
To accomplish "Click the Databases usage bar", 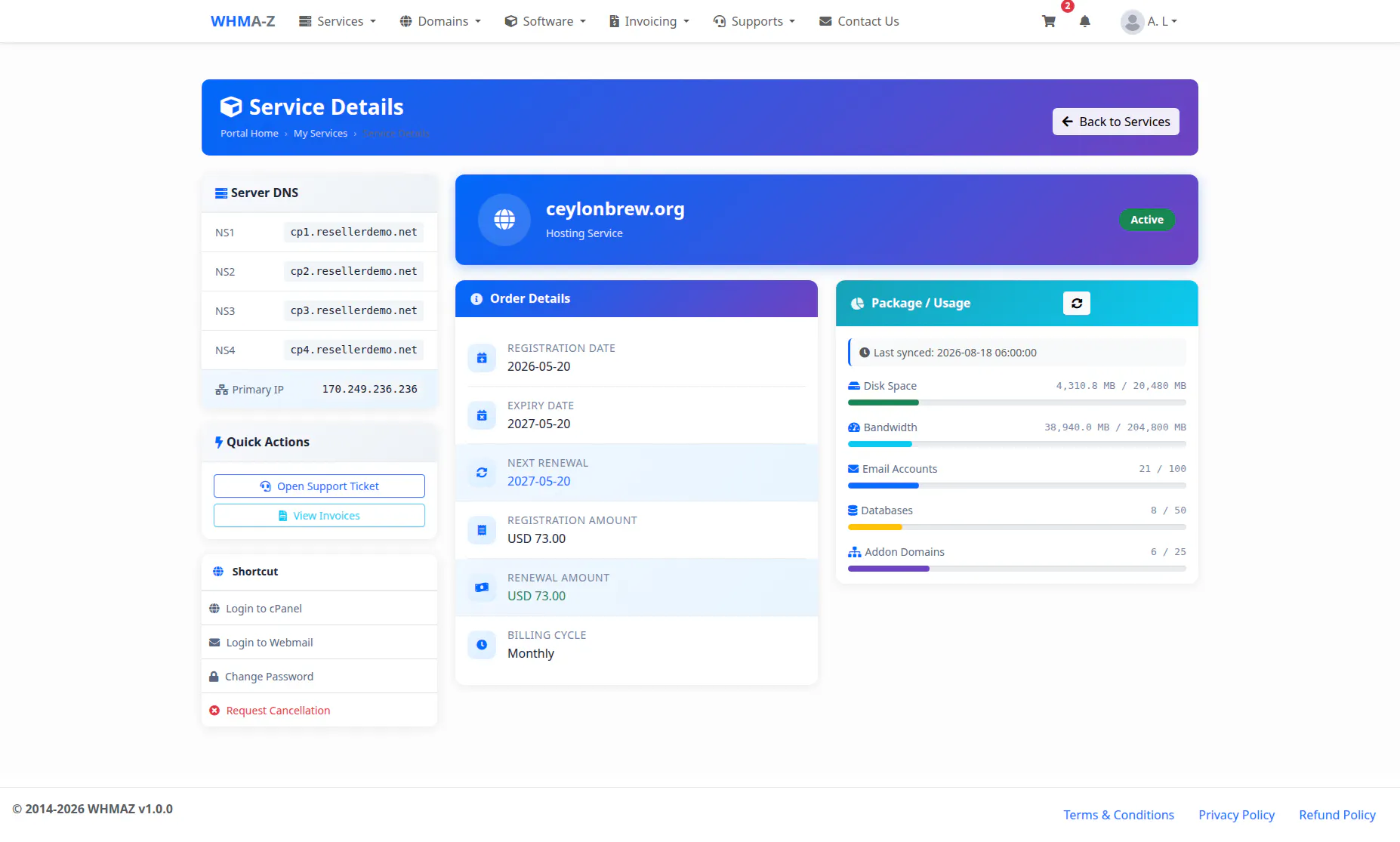I will click(1016, 527).
